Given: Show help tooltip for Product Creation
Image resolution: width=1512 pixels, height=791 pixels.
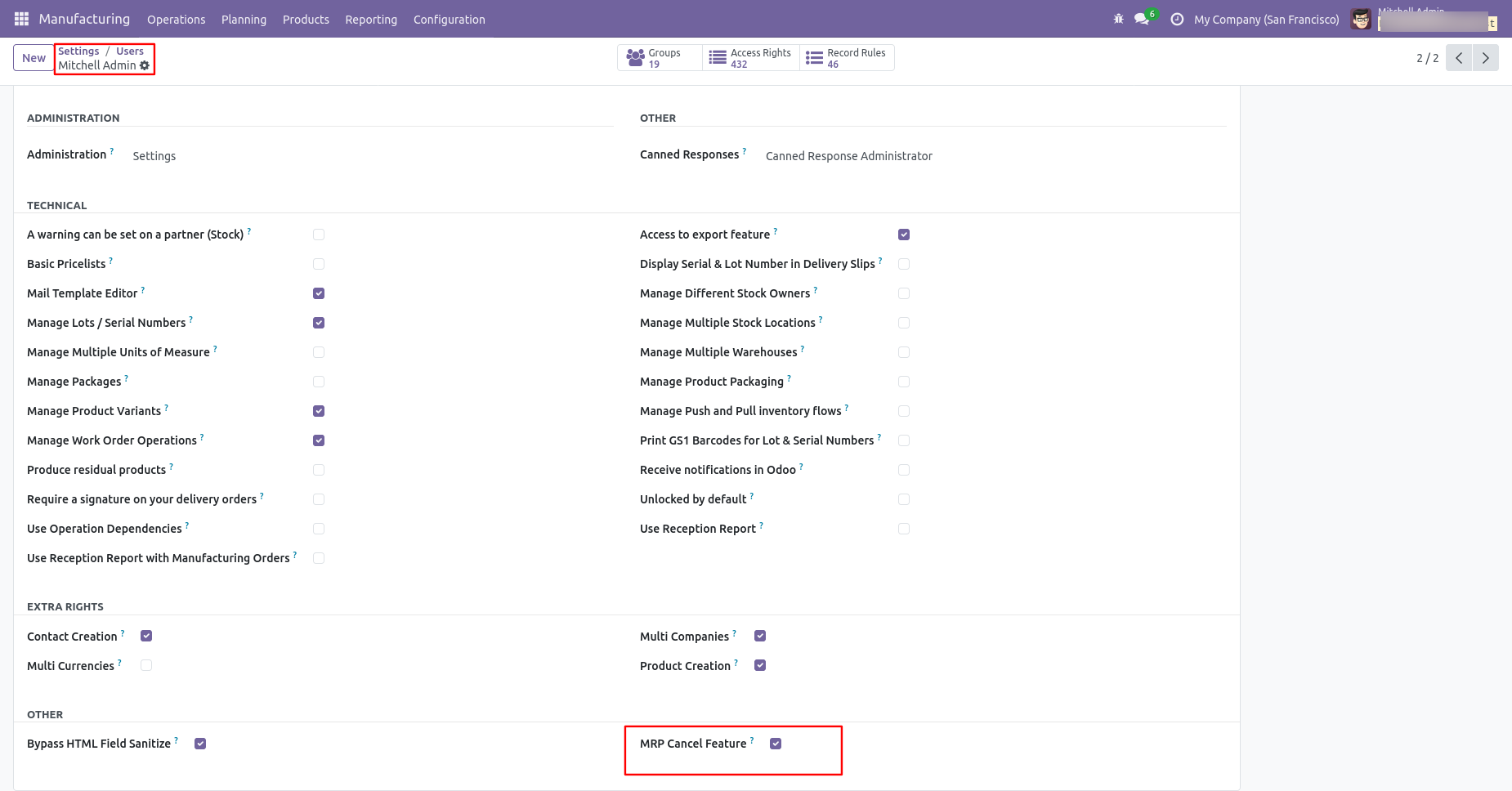Looking at the screenshot, I should [736, 663].
